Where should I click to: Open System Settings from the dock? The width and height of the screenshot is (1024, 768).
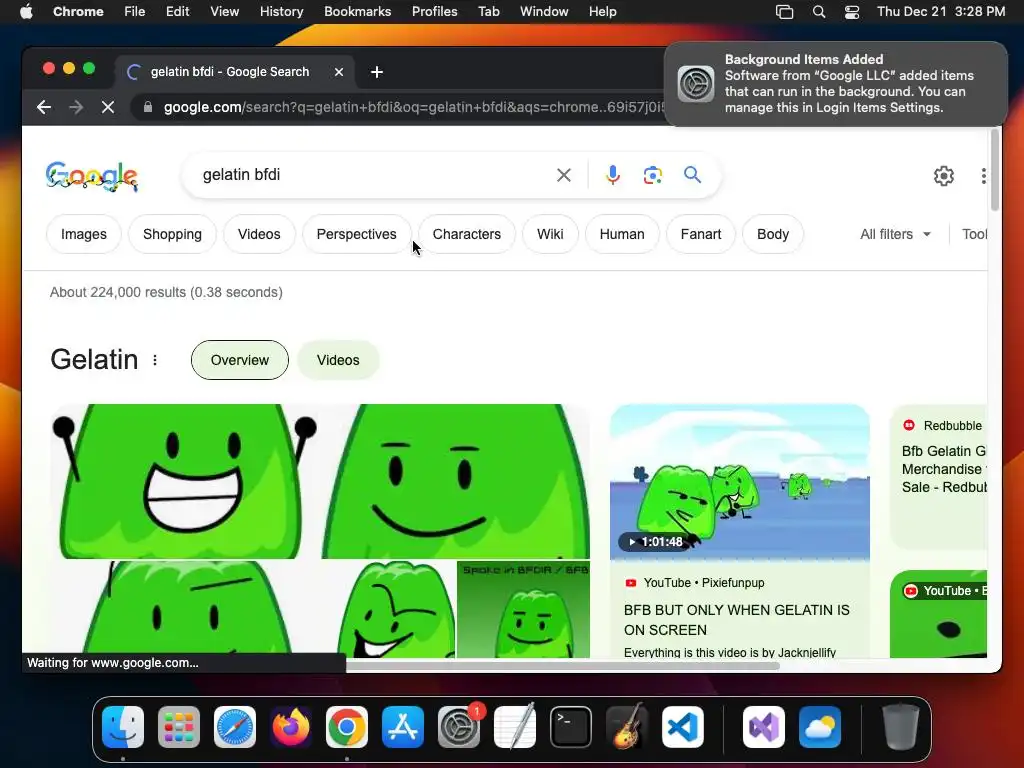(458, 727)
